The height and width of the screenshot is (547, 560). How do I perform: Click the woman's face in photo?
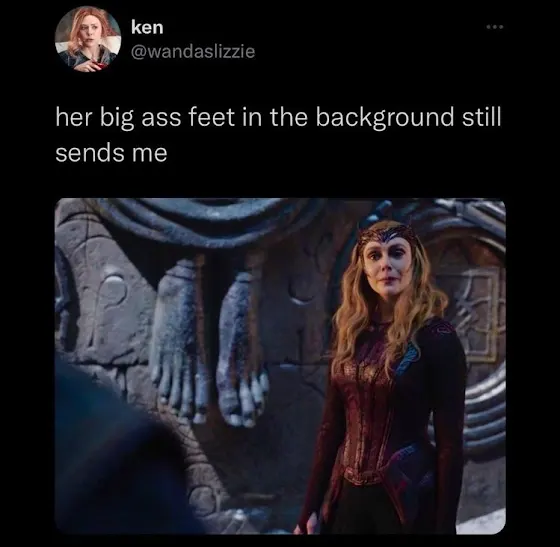(x=388, y=264)
